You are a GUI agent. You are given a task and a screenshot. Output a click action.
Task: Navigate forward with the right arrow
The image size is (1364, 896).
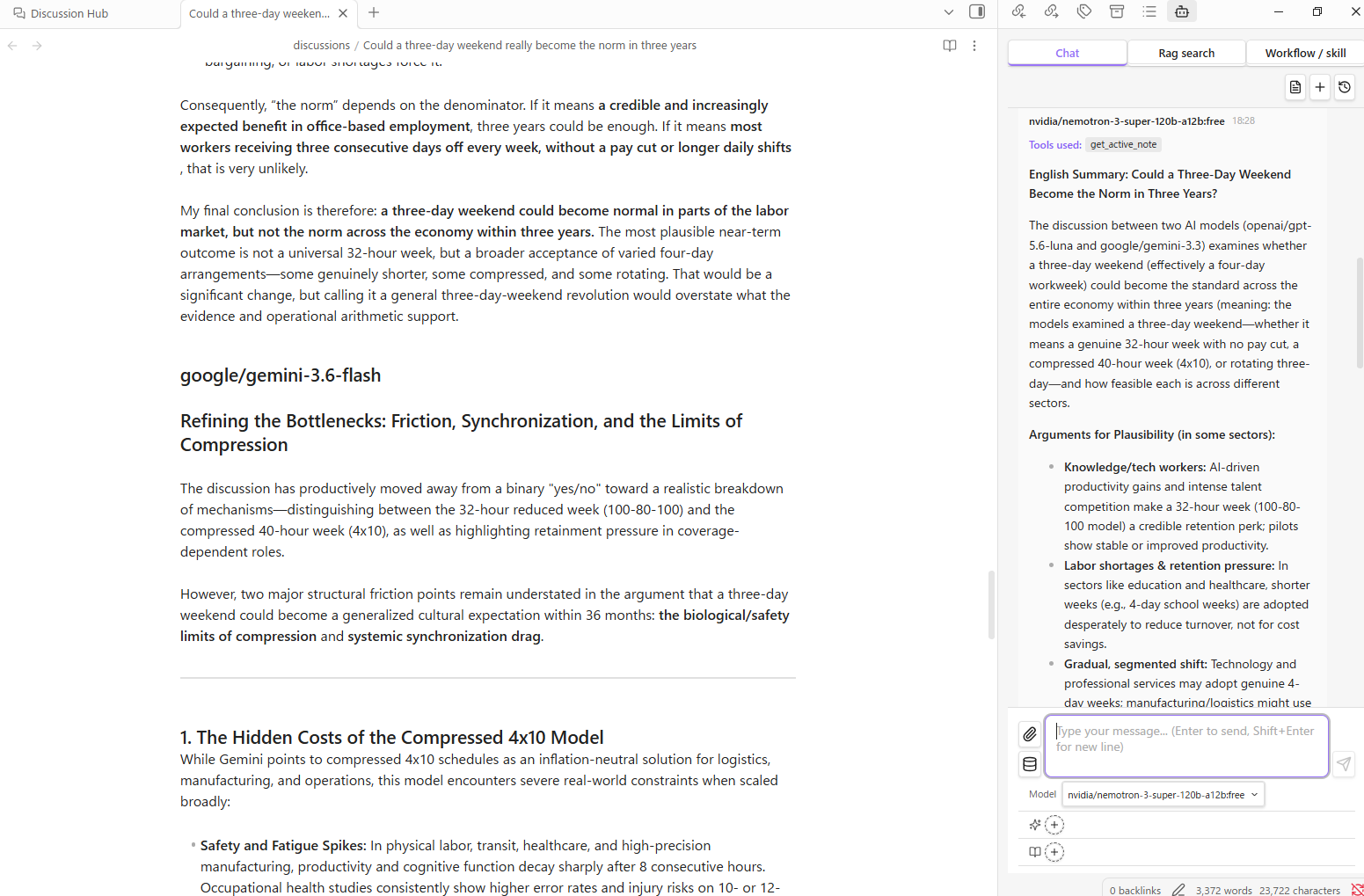[x=37, y=46]
